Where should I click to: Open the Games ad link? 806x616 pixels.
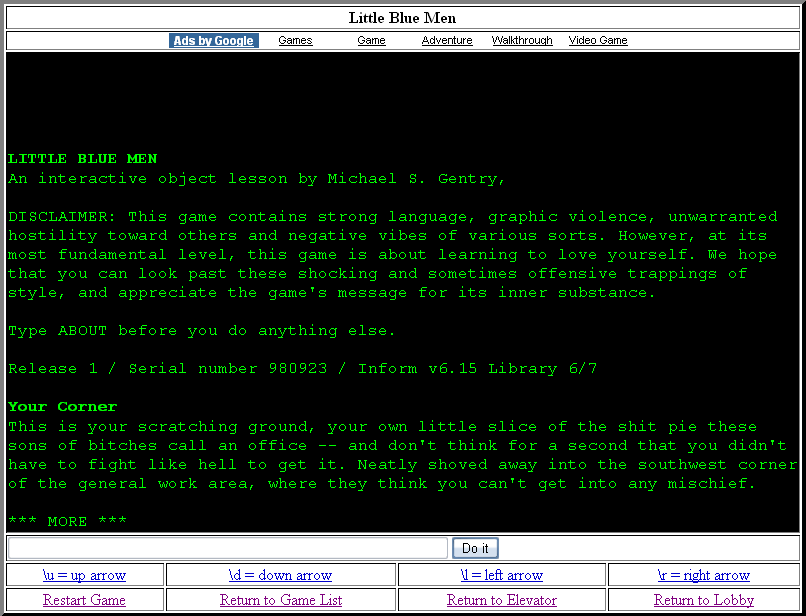[x=295, y=41]
